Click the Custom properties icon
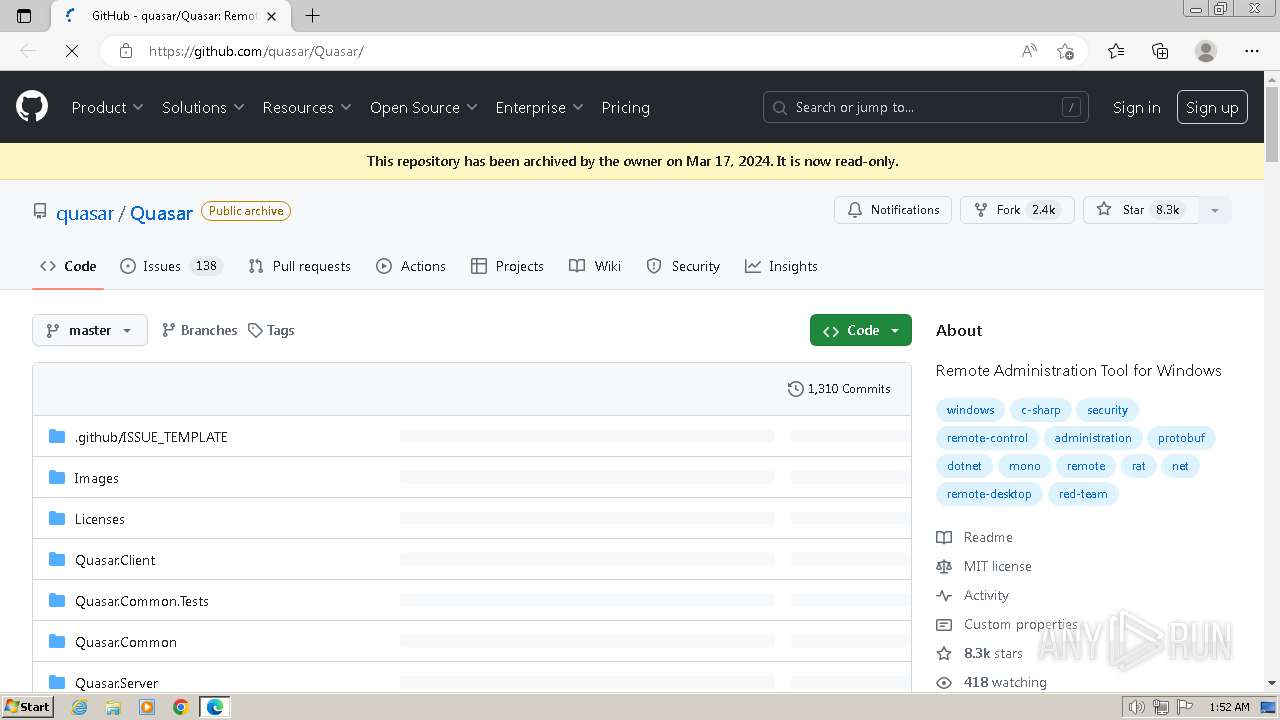Image resolution: width=1280 pixels, height=720 pixels. click(944, 624)
